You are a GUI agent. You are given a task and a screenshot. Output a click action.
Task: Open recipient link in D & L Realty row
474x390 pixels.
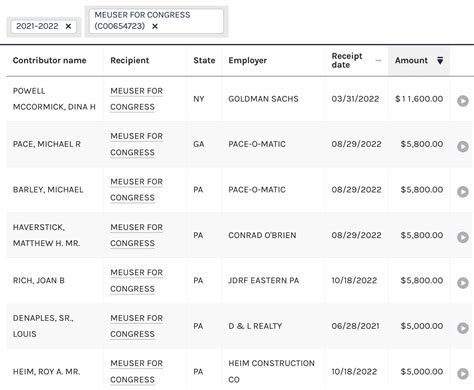point(136,326)
